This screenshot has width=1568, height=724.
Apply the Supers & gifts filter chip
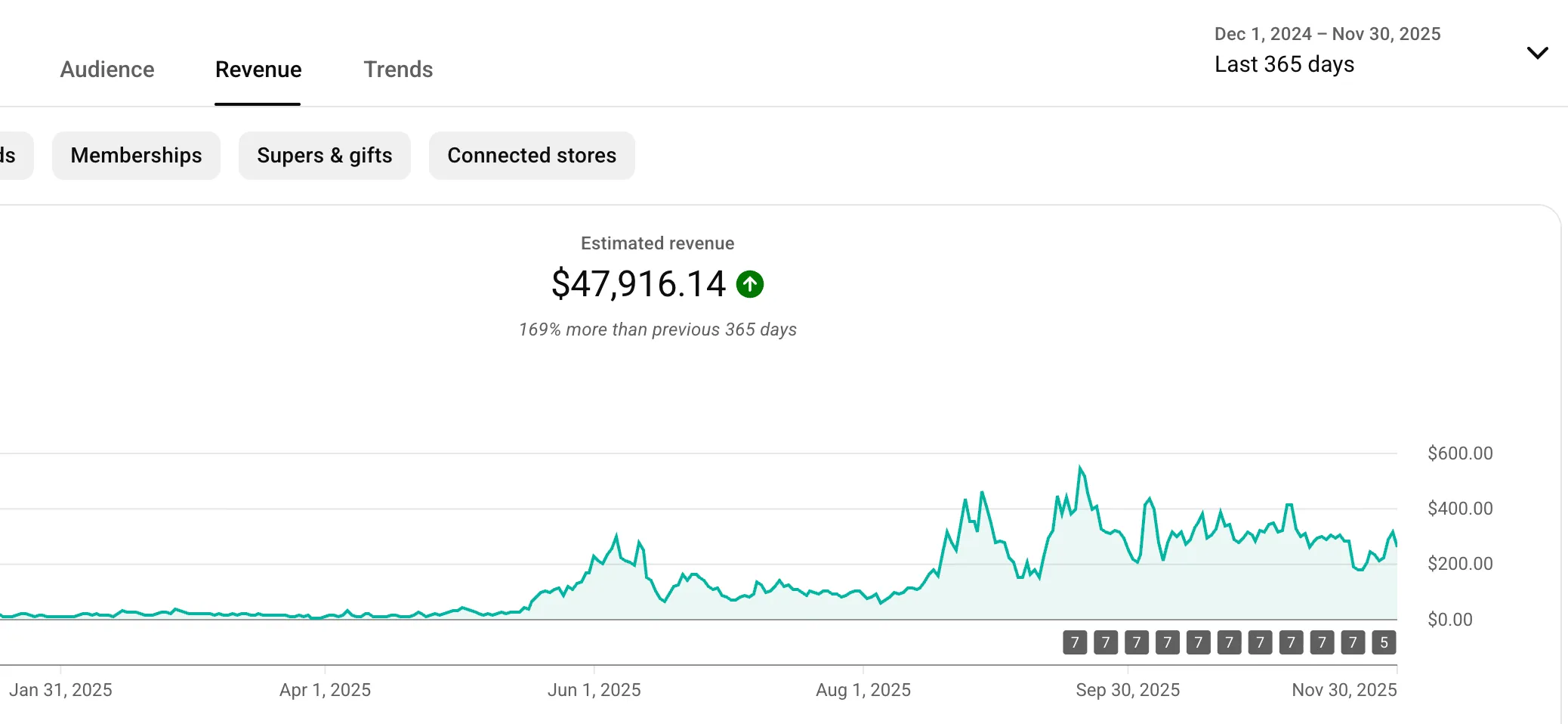pyautogui.click(x=325, y=156)
